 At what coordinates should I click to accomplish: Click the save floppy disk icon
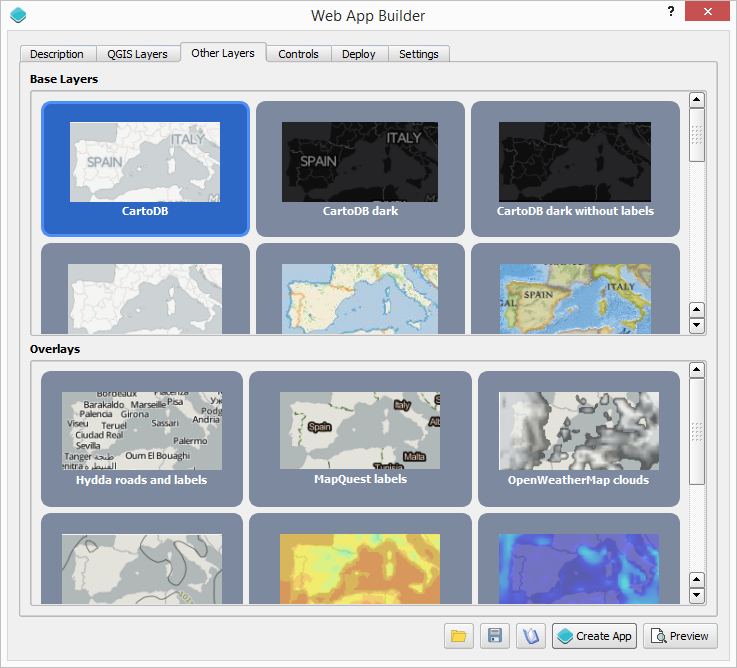click(x=494, y=636)
